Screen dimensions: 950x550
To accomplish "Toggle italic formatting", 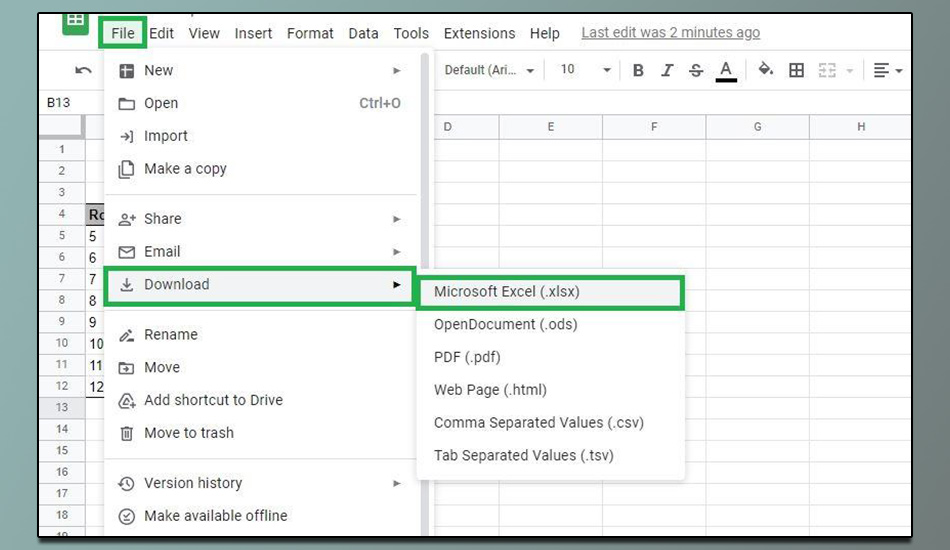I will [x=667, y=70].
